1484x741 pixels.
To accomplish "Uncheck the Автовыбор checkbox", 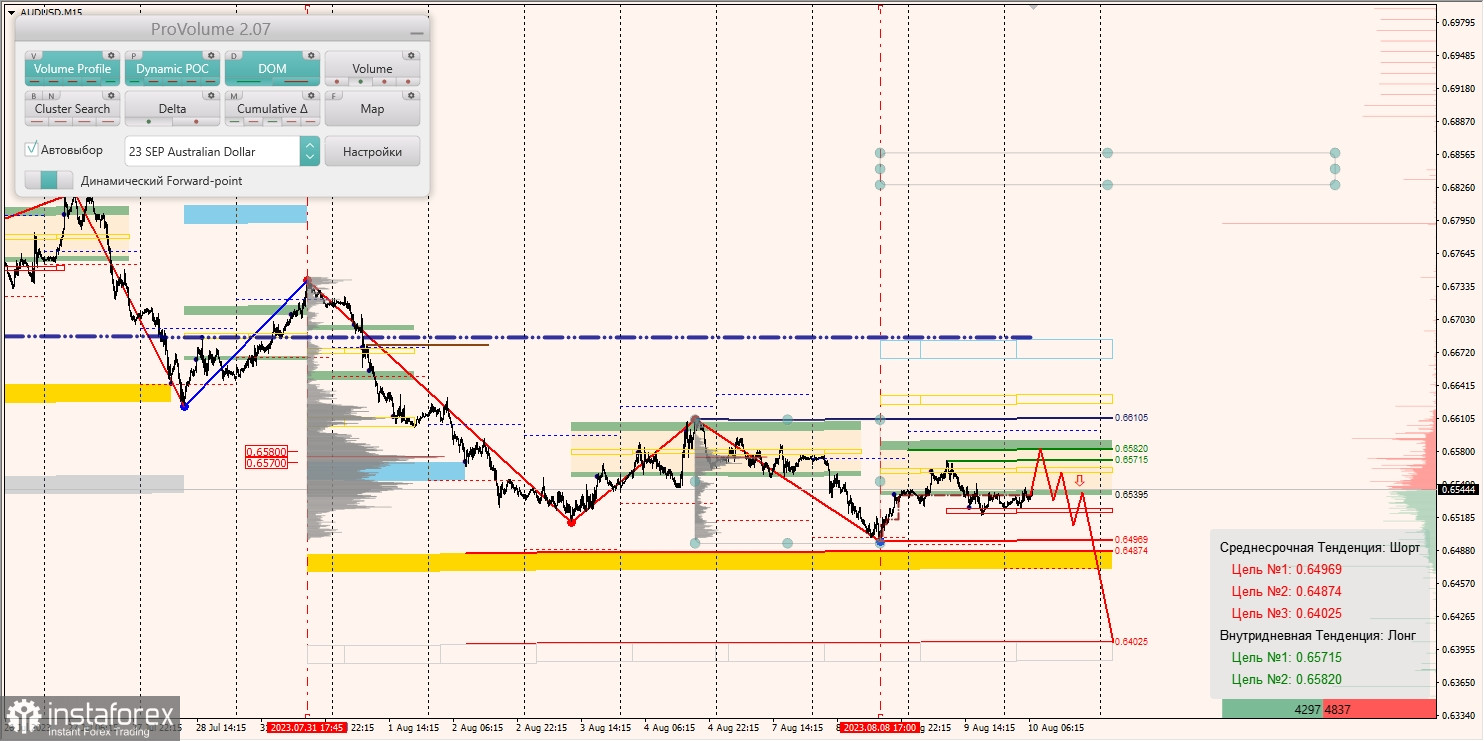I will 32,149.
